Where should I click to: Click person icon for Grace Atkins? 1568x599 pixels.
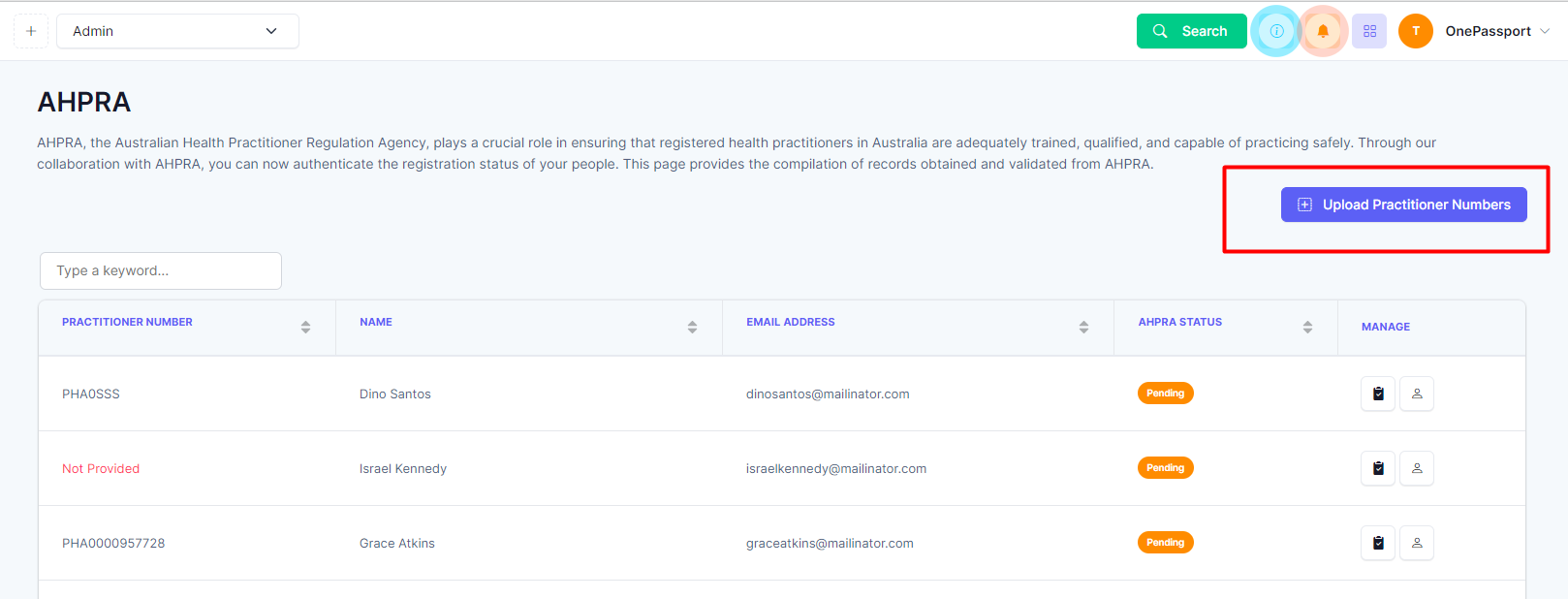click(x=1417, y=543)
